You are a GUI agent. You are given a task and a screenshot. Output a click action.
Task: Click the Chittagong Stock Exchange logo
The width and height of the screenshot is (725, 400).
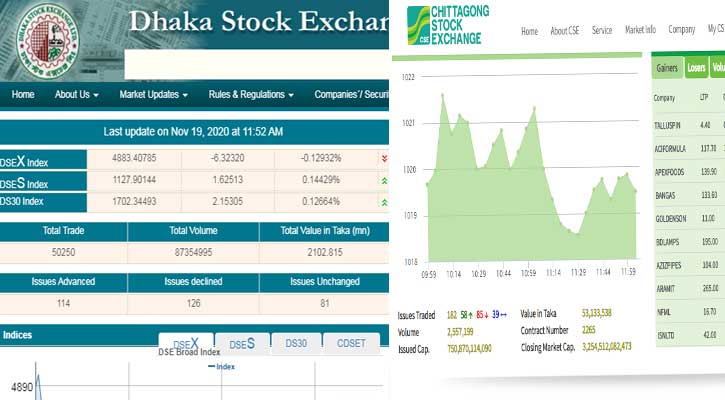(x=443, y=26)
